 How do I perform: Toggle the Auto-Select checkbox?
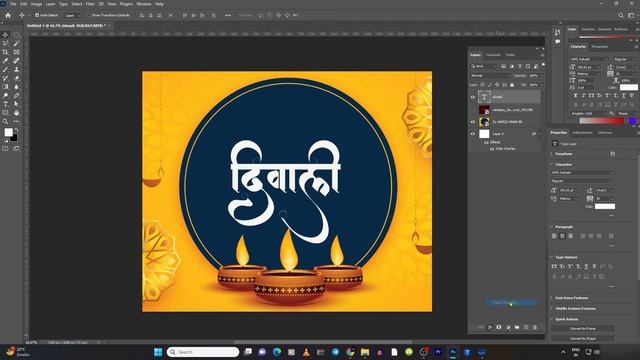(x=37, y=15)
